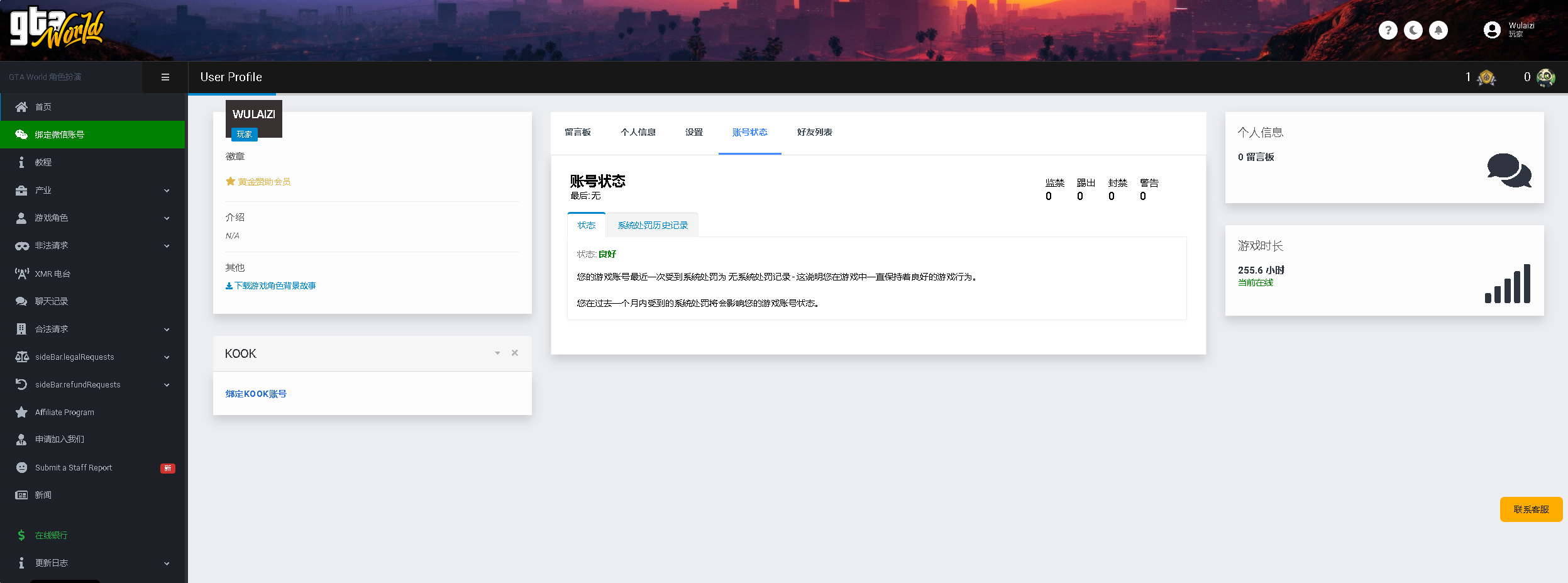1568x583 pixels.
Task: Click the info icon for 更新日志
Action: 21,563
